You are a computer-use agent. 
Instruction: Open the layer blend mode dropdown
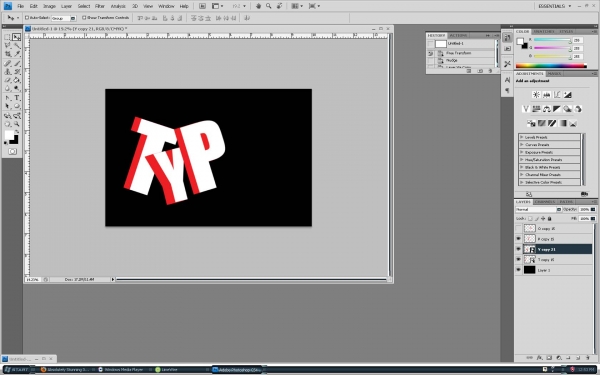pyautogui.click(x=538, y=209)
